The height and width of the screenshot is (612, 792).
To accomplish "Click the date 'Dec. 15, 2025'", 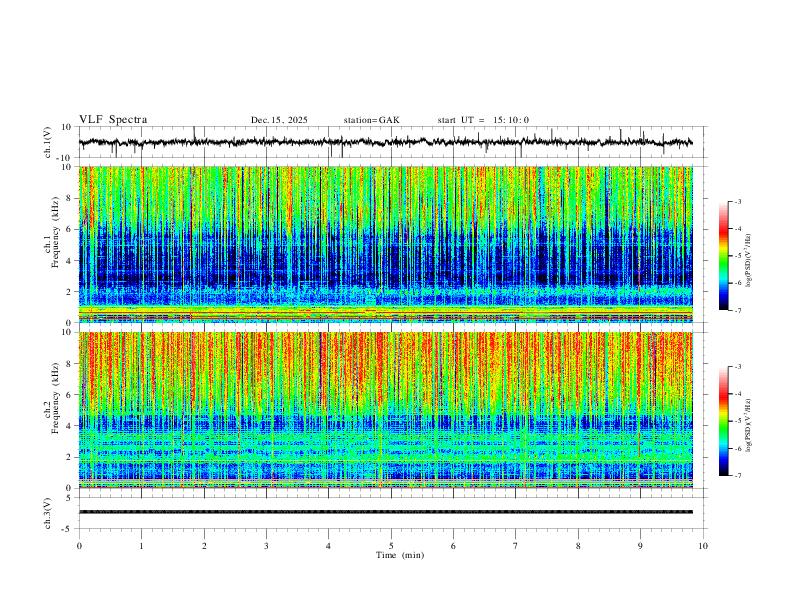I will [x=279, y=120].
